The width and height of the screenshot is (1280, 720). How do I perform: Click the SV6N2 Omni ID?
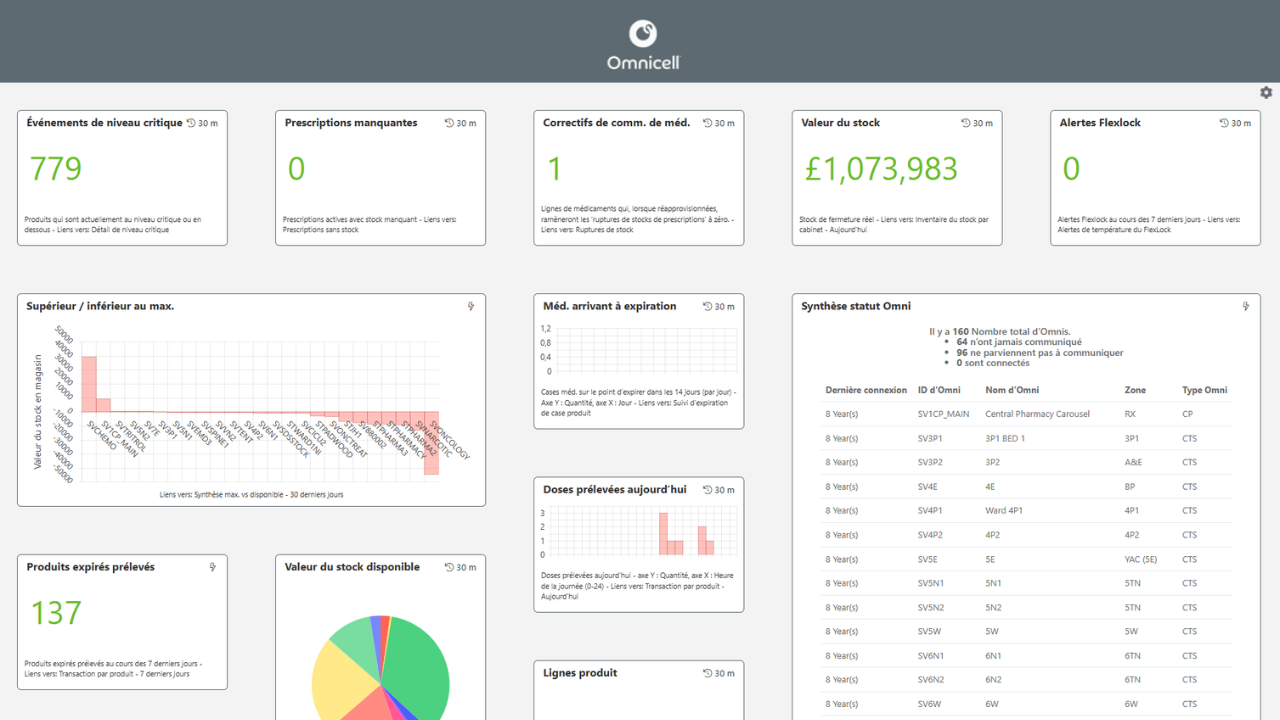click(931, 679)
